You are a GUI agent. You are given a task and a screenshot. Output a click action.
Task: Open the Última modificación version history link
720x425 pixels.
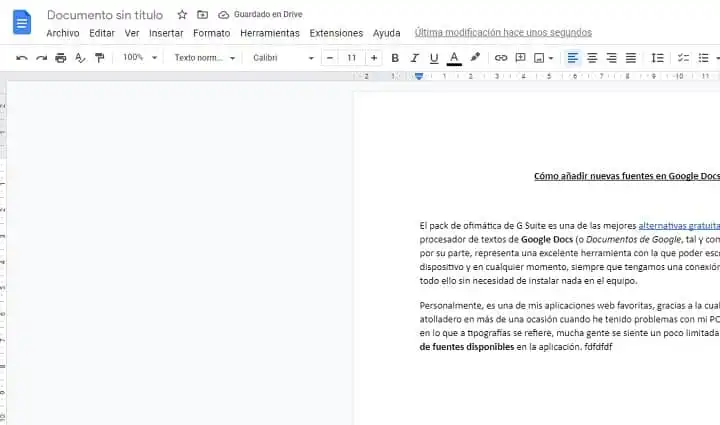(503, 33)
